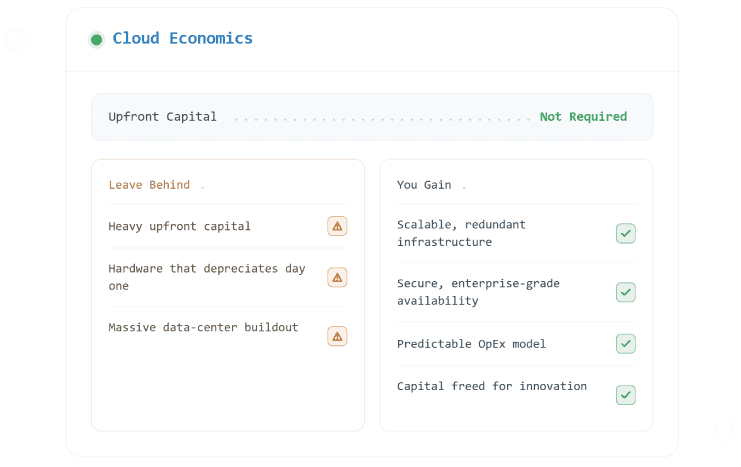The width and height of the screenshot is (741, 467).
Task: Click the green status dot near Cloud Economics
Action: coord(96,40)
